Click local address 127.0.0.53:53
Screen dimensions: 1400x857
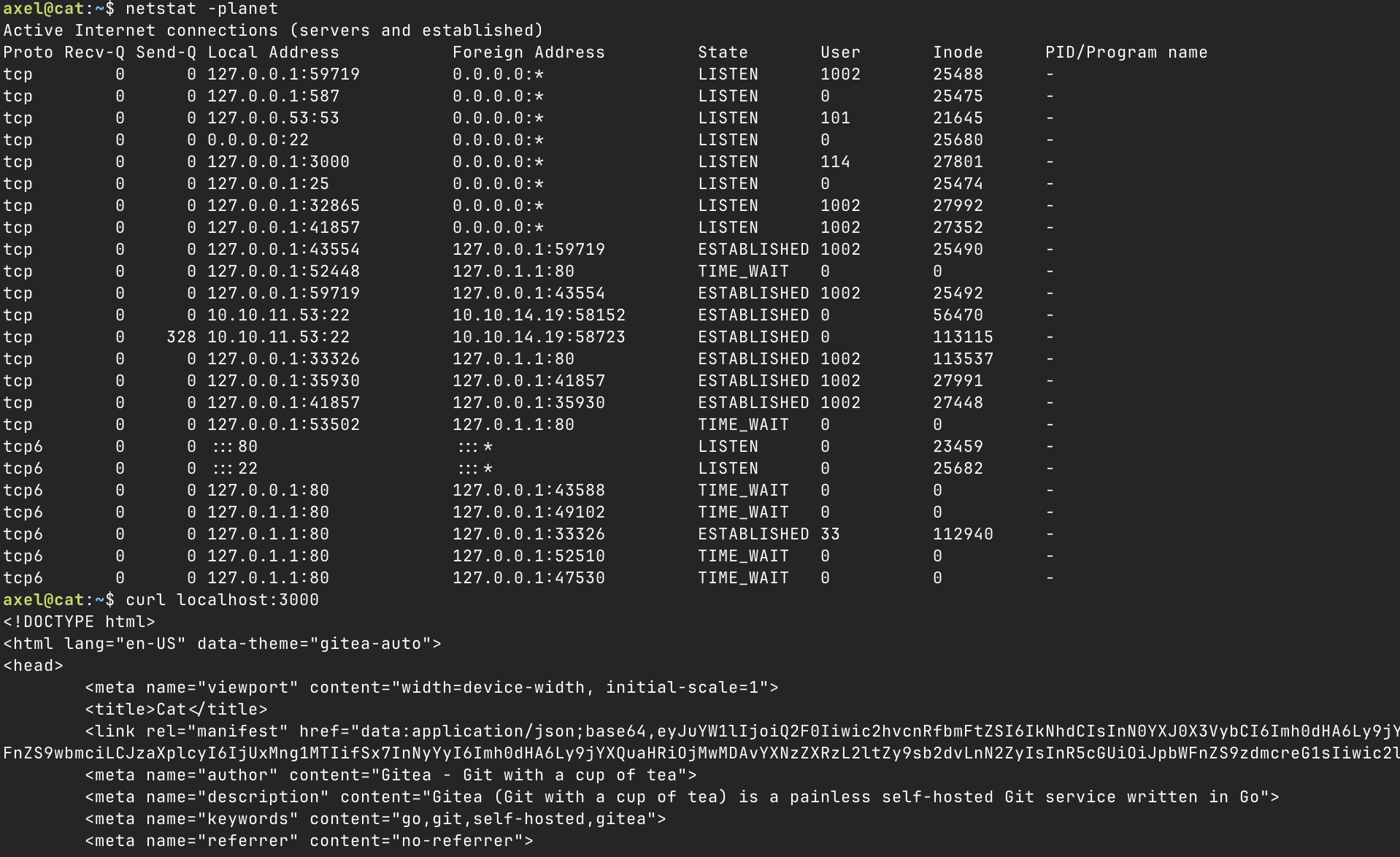coord(273,118)
